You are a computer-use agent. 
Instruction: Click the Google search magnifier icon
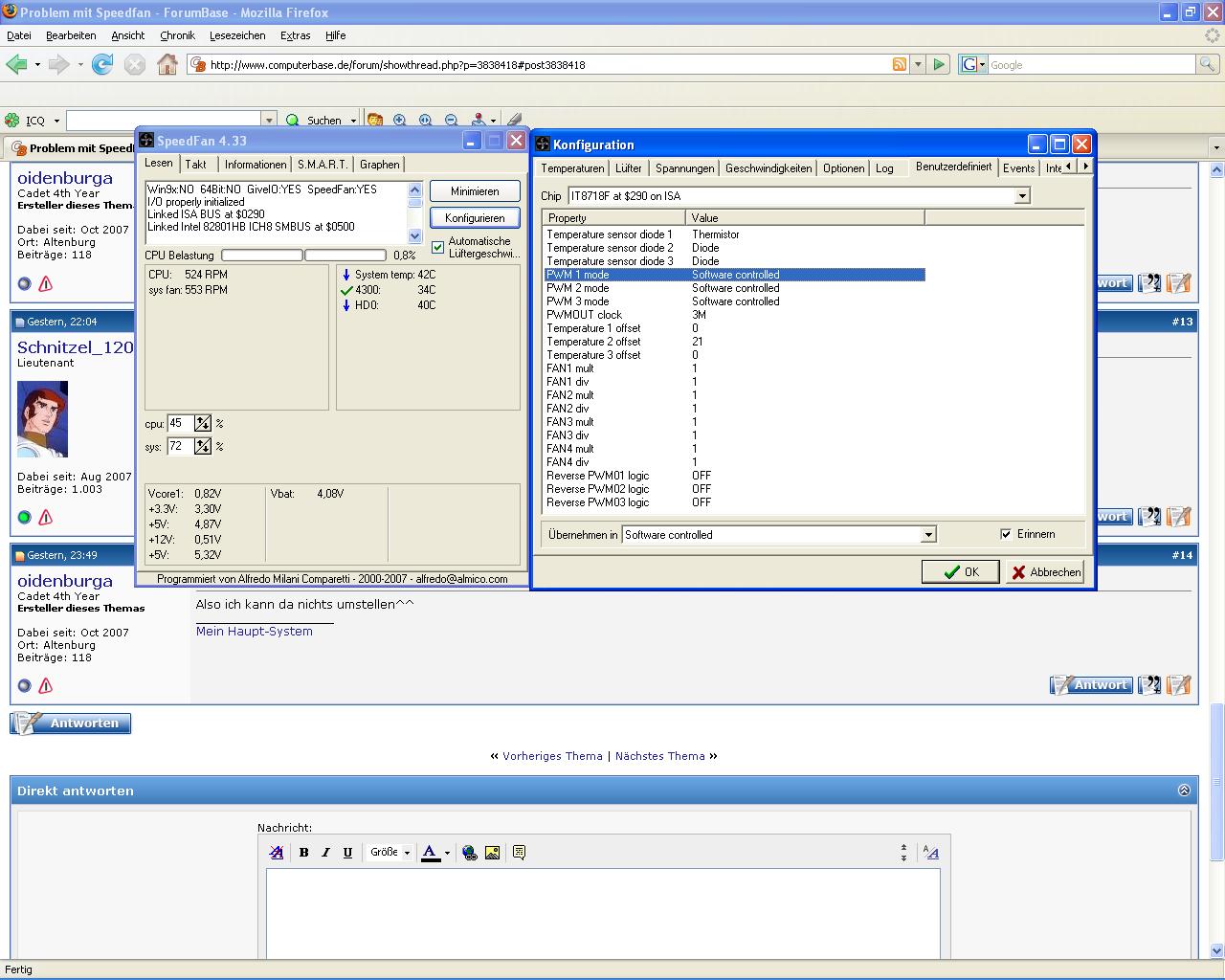point(1209,64)
